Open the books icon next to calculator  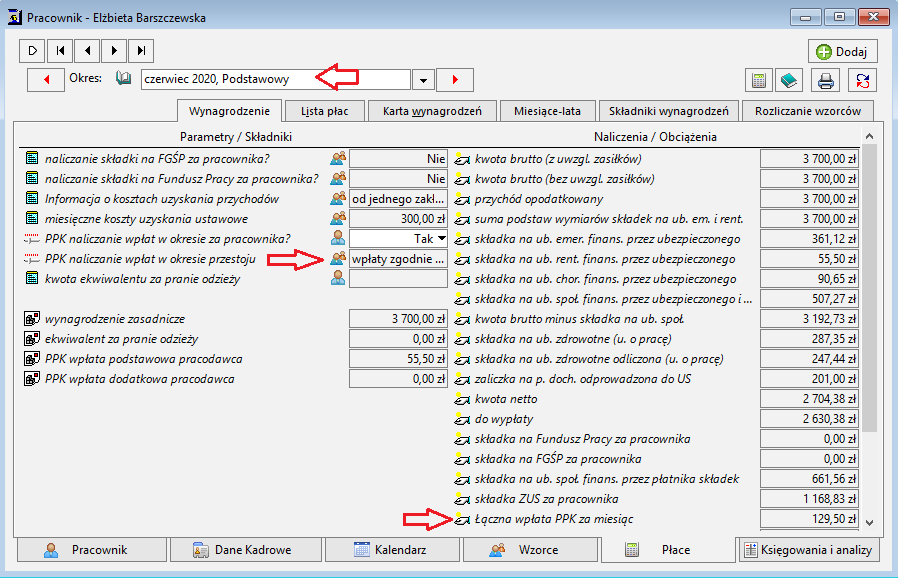pyautogui.click(x=789, y=80)
